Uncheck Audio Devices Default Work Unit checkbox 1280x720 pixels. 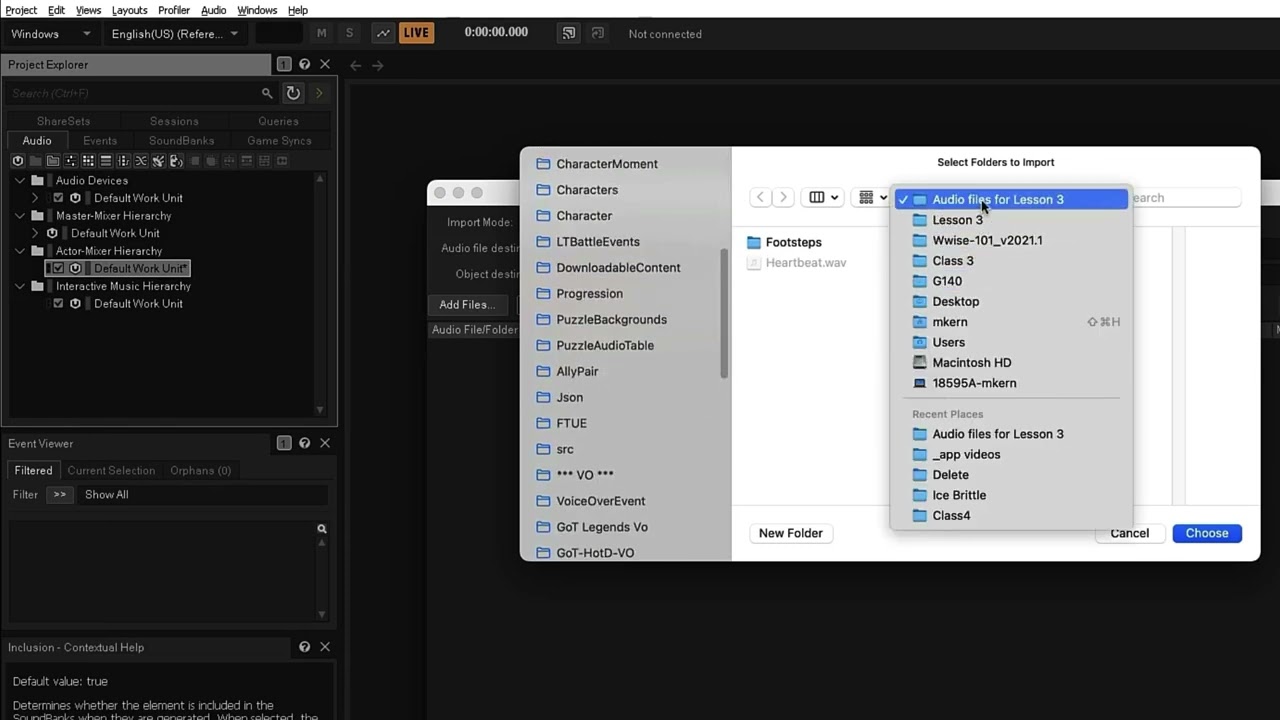58,198
